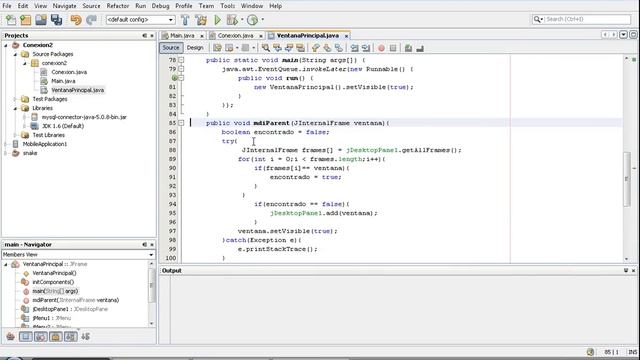
Task: Toggle Highlight Search in editor toolbar
Action: pos(300,48)
